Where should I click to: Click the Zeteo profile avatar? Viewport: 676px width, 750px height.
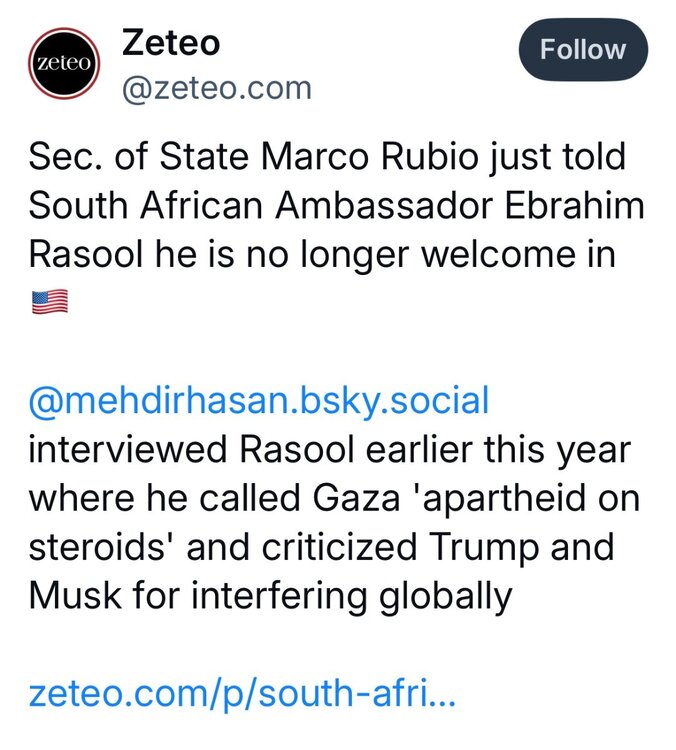64,62
